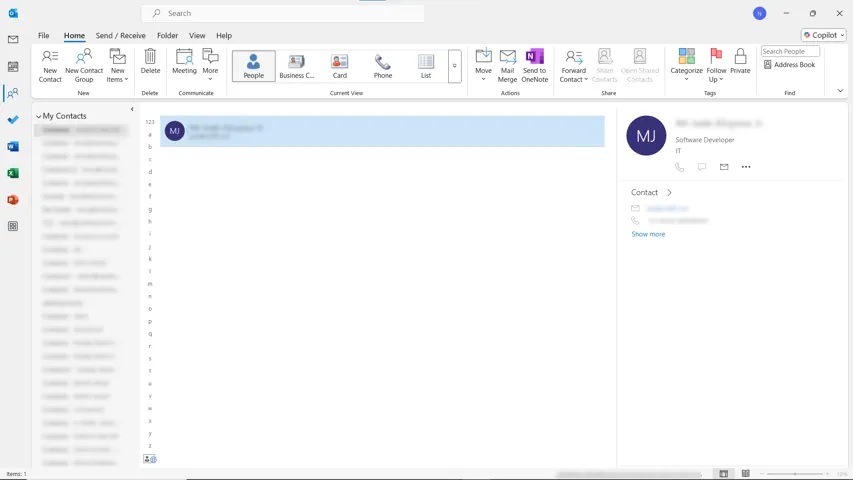853x480 pixels.
Task: Open the Move dropdown
Action: coord(483,65)
